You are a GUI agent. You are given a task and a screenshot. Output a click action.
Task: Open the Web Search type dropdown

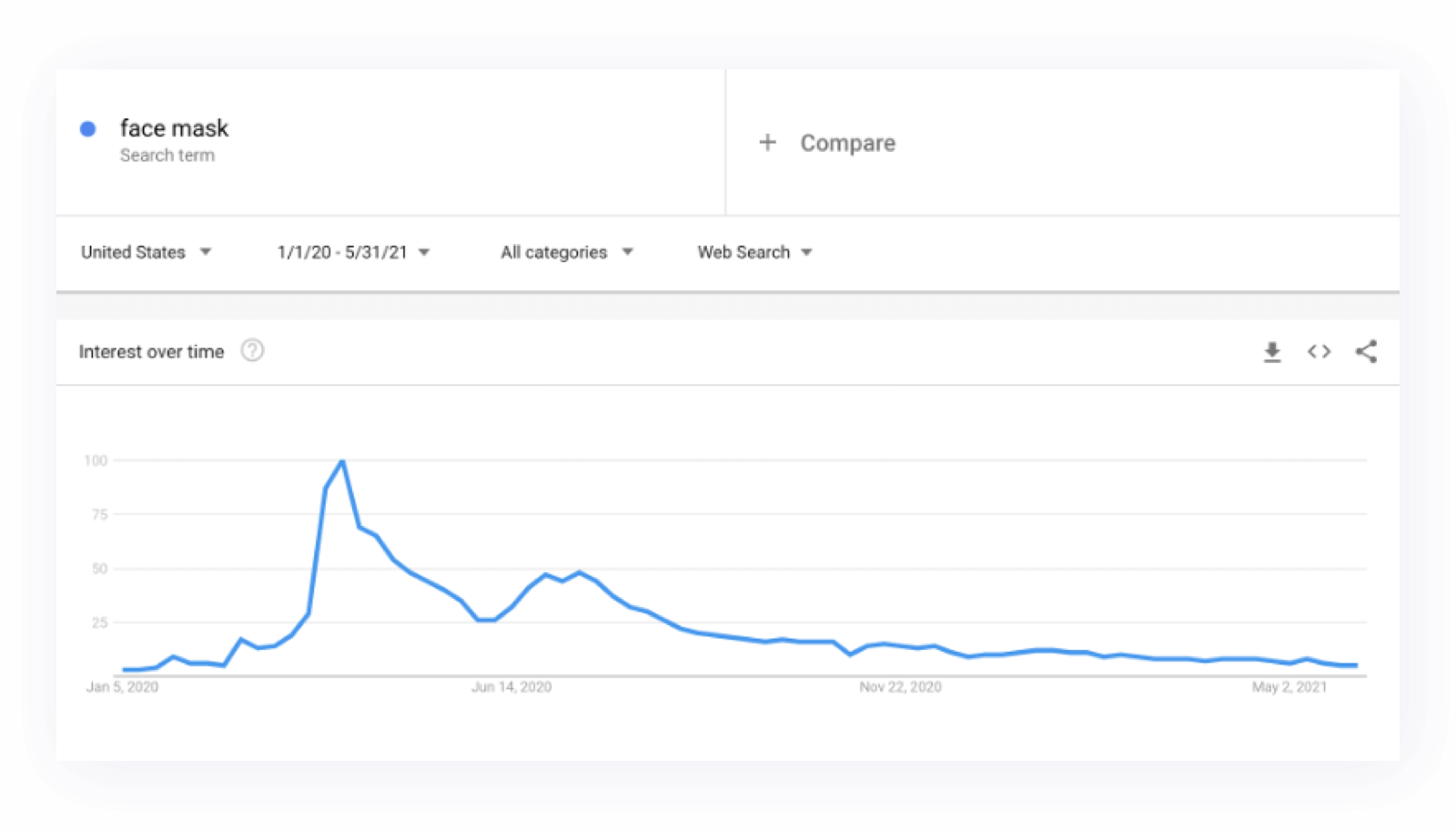[x=753, y=252]
